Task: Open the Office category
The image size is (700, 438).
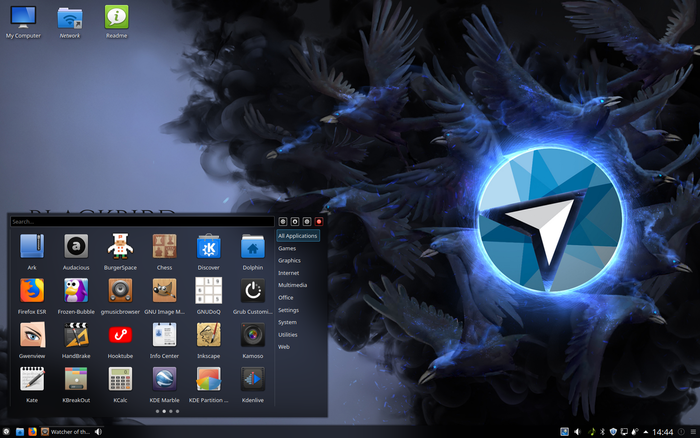Action: (x=286, y=297)
